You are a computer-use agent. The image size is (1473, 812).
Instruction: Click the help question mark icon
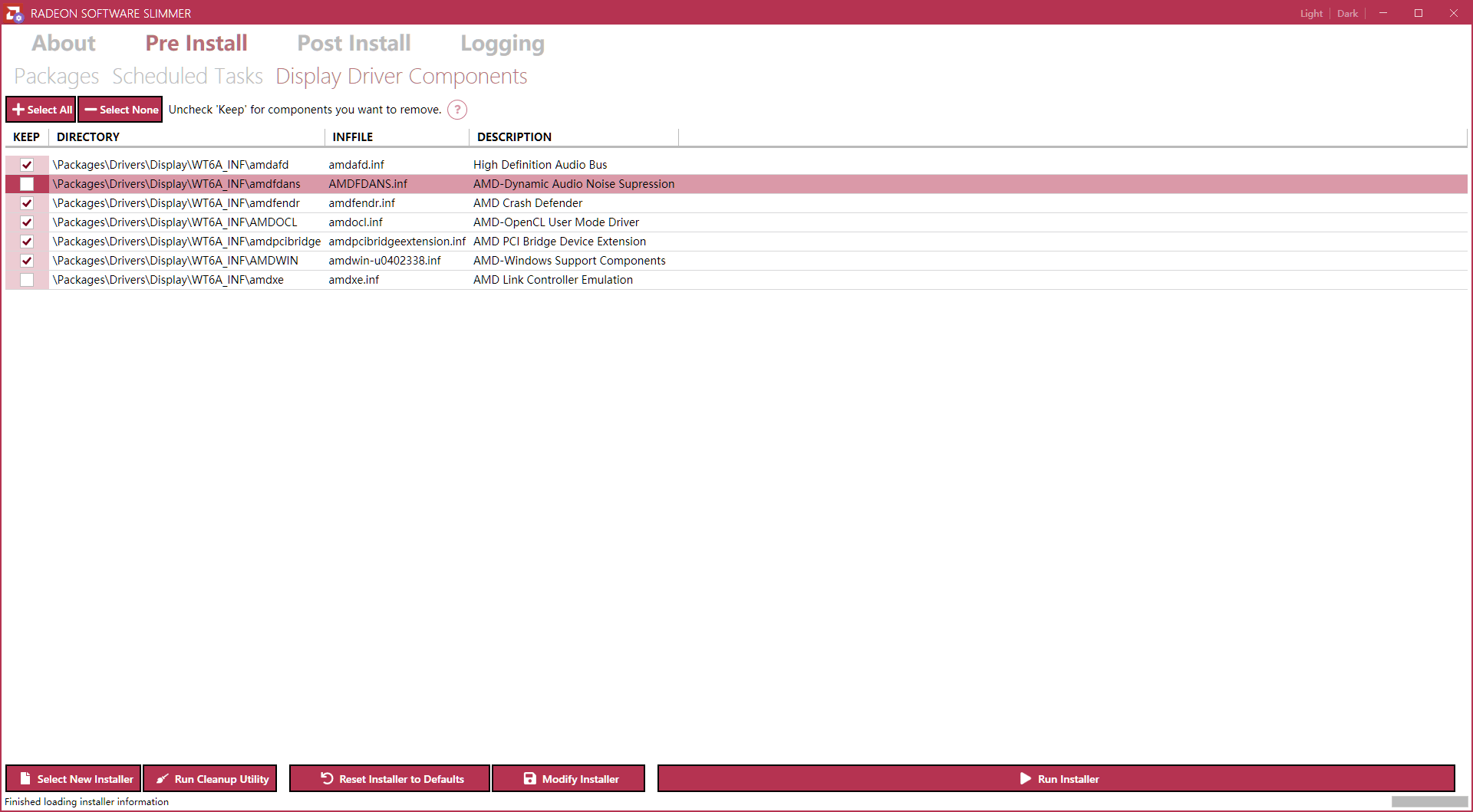457,110
